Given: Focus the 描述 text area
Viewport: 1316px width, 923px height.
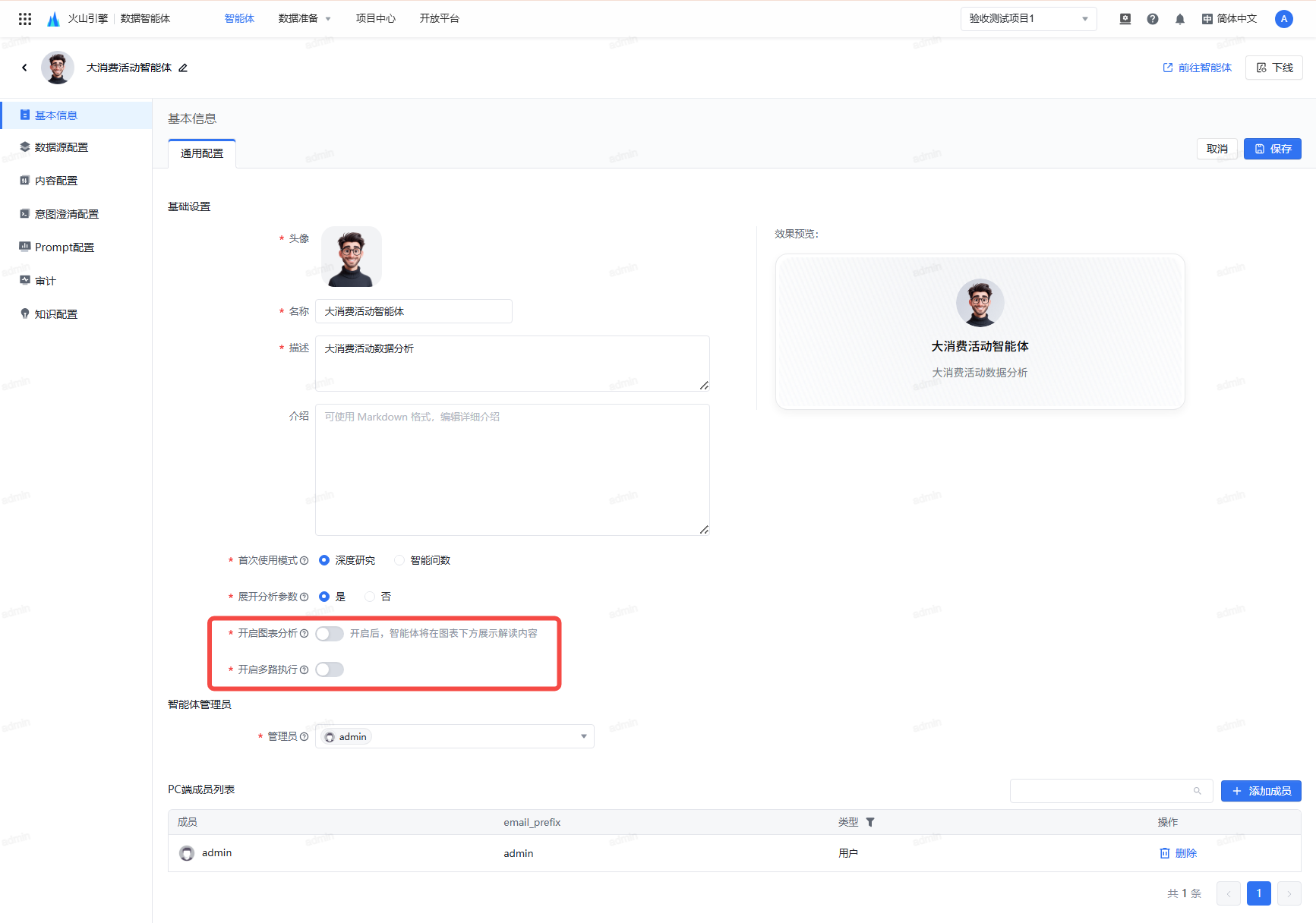Looking at the screenshot, I should 513,364.
